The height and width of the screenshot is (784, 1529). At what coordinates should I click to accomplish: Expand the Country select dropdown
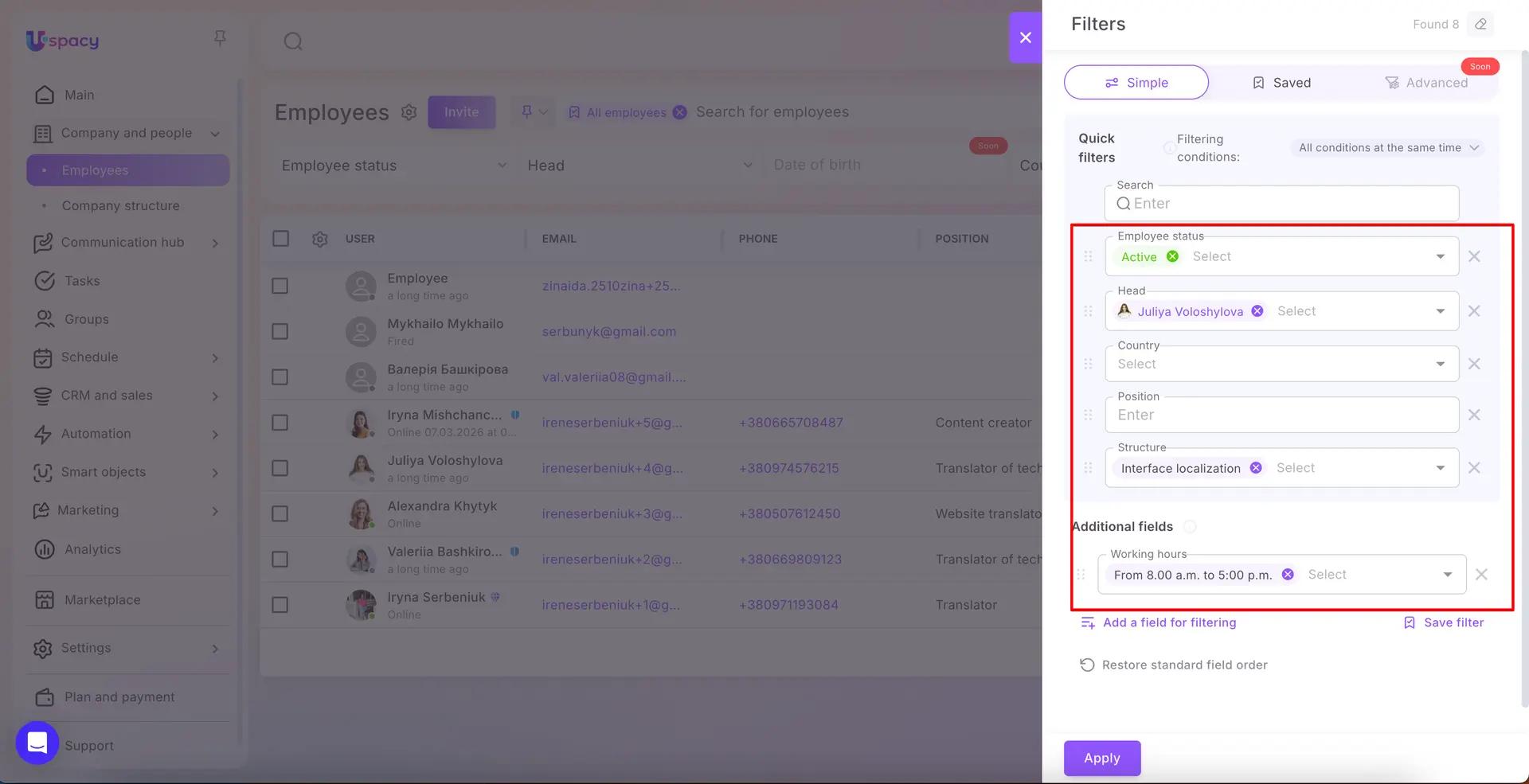1440,364
